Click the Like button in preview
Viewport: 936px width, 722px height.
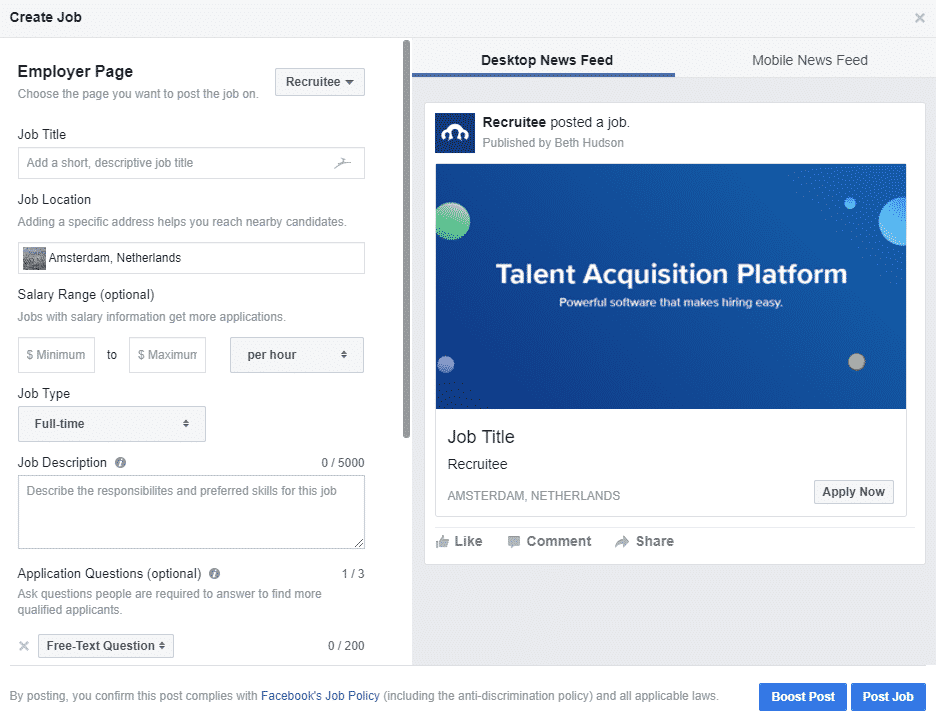[459, 541]
